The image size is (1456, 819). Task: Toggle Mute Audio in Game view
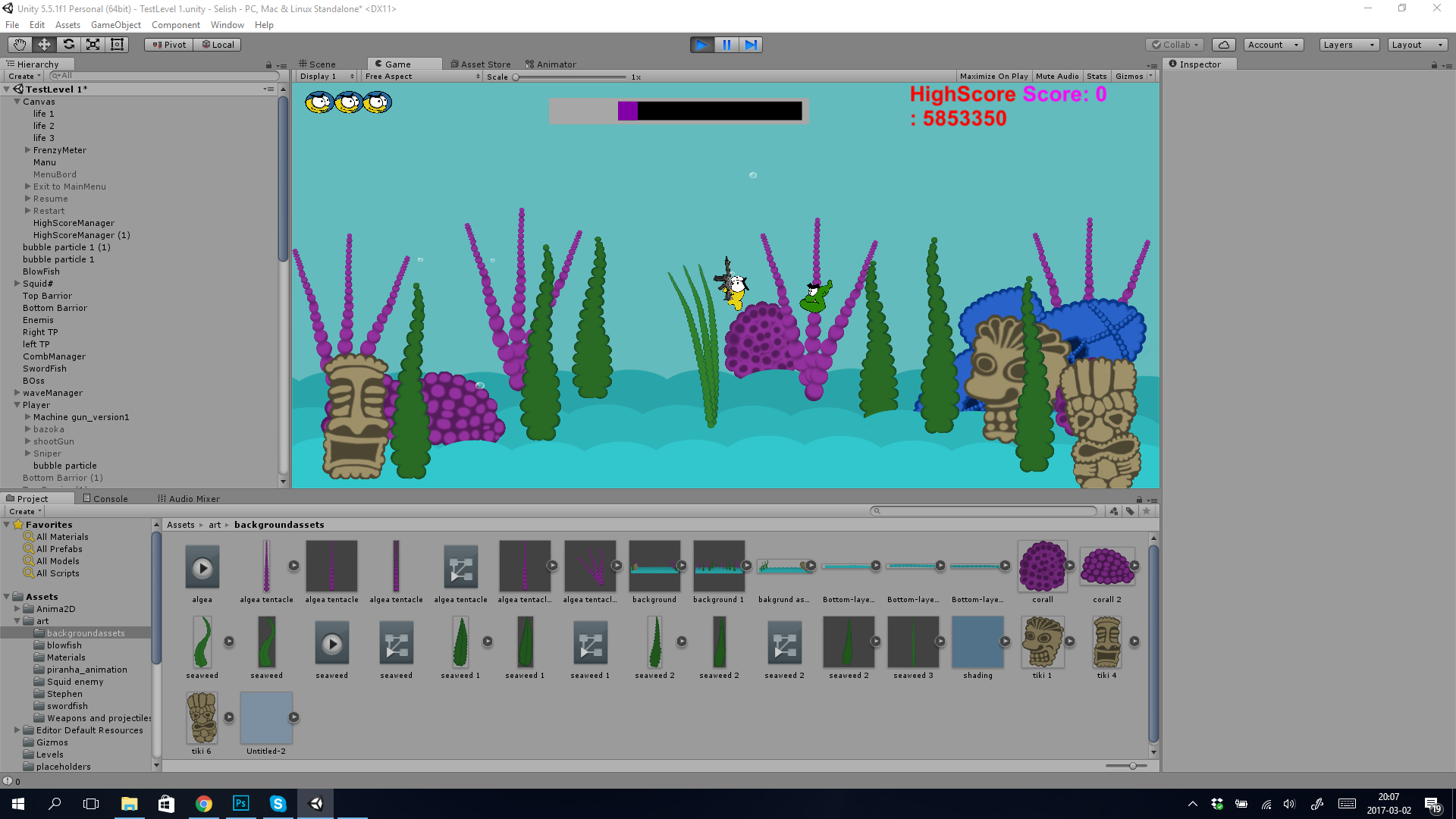coord(1056,77)
